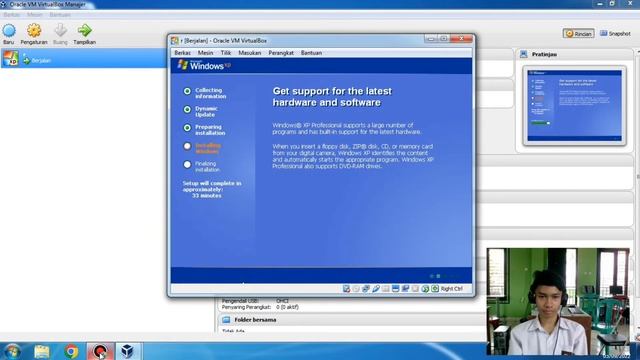Open Bantuan menu in the VM window

point(311,53)
